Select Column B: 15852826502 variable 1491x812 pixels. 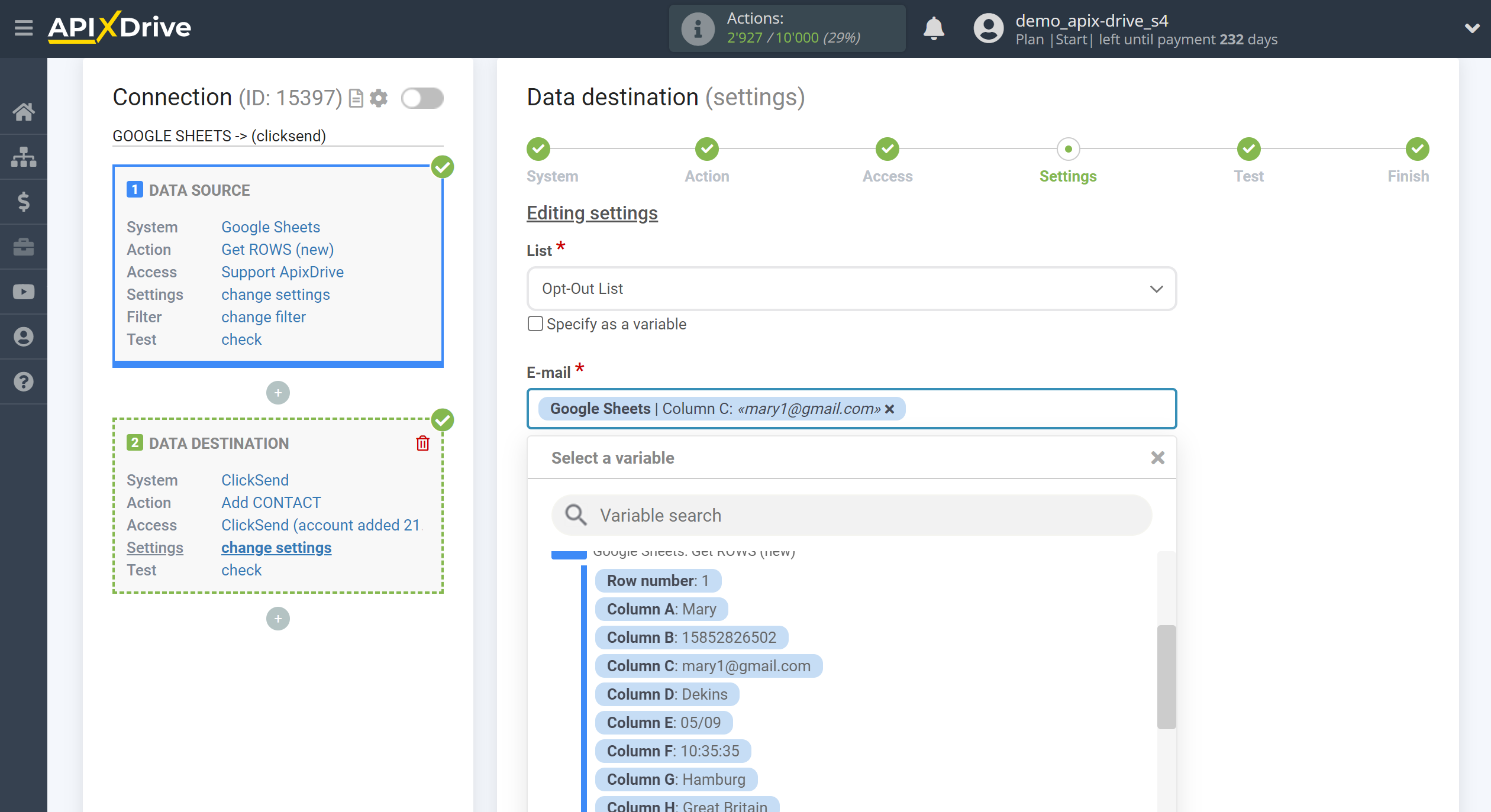(x=692, y=638)
